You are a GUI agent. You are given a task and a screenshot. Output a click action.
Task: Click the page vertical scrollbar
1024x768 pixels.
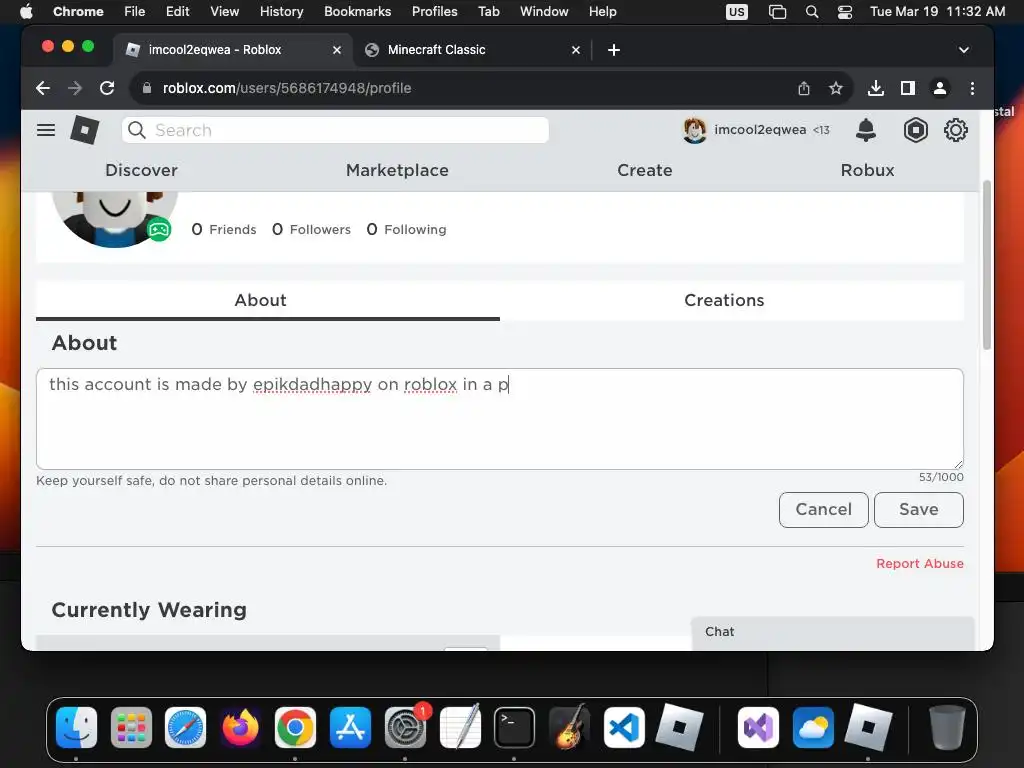[987, 264]
